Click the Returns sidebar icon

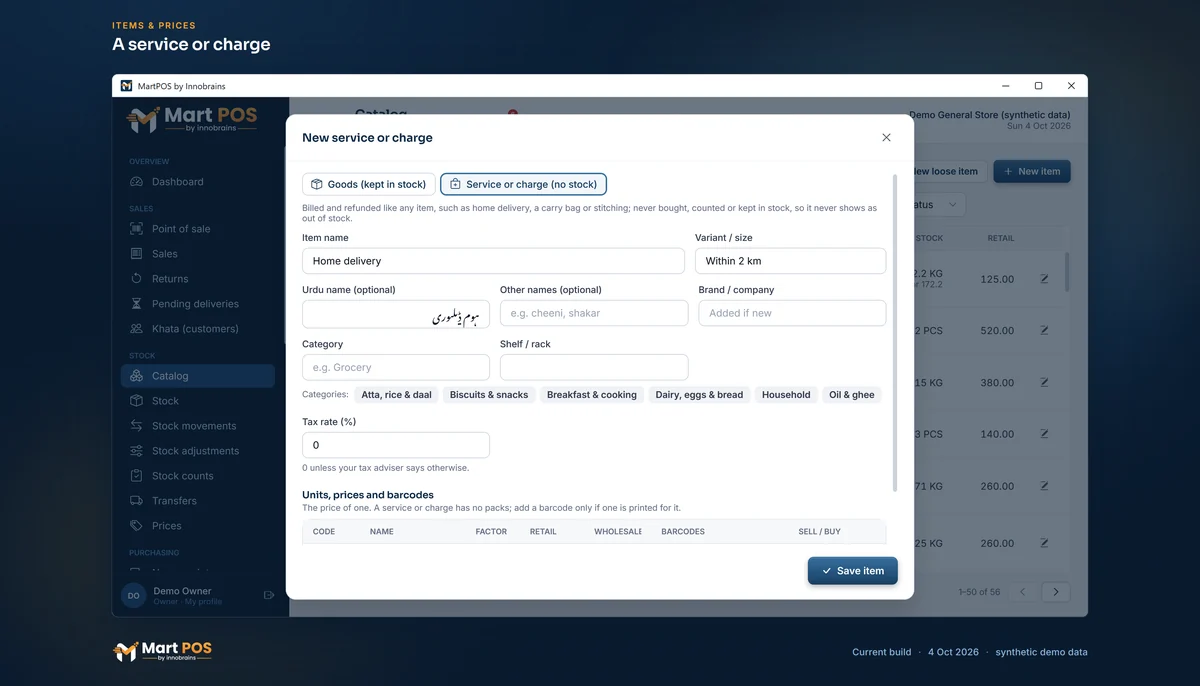pos(136,279)
